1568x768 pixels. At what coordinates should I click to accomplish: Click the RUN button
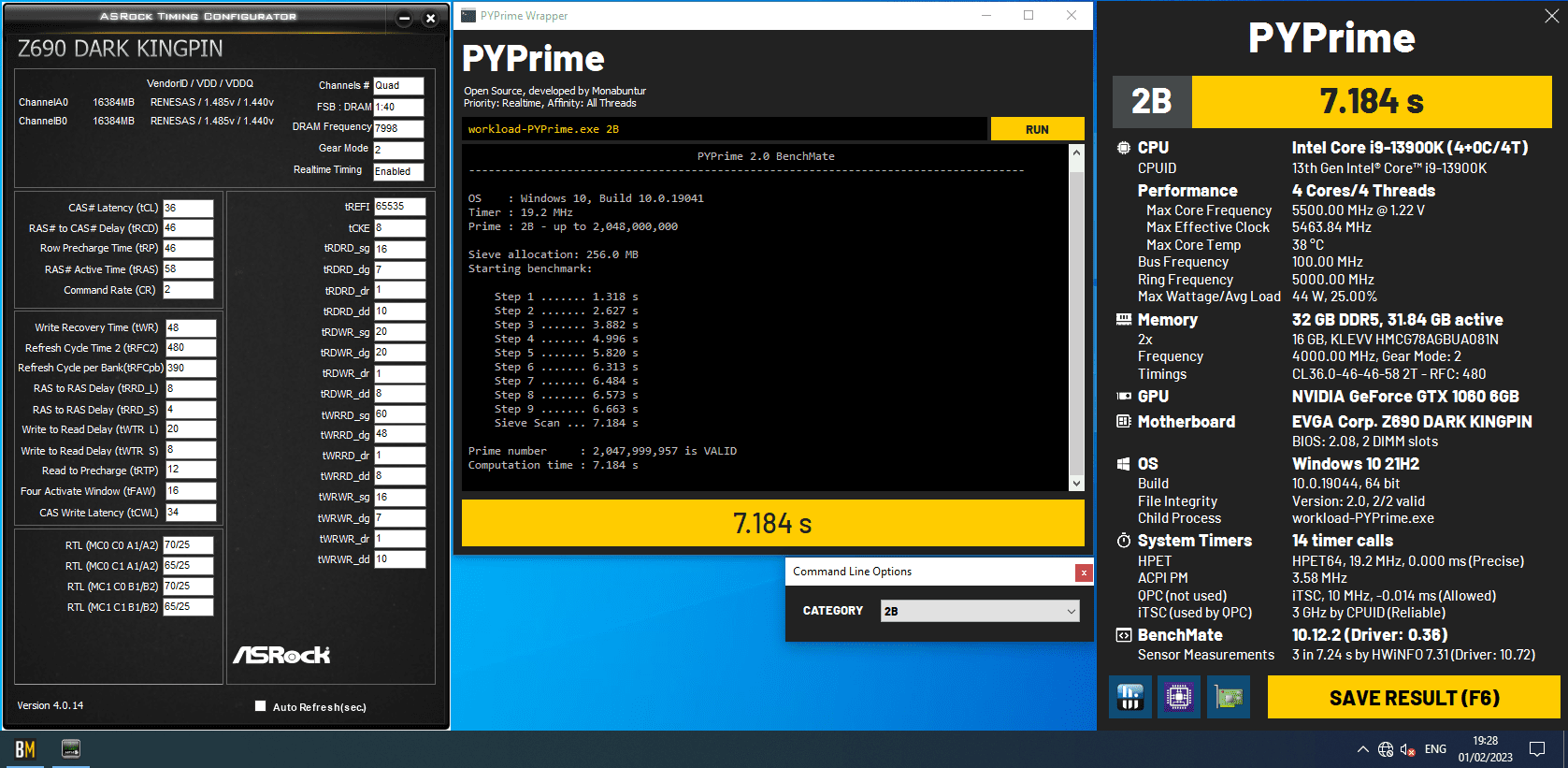[x=1037, y=129]
